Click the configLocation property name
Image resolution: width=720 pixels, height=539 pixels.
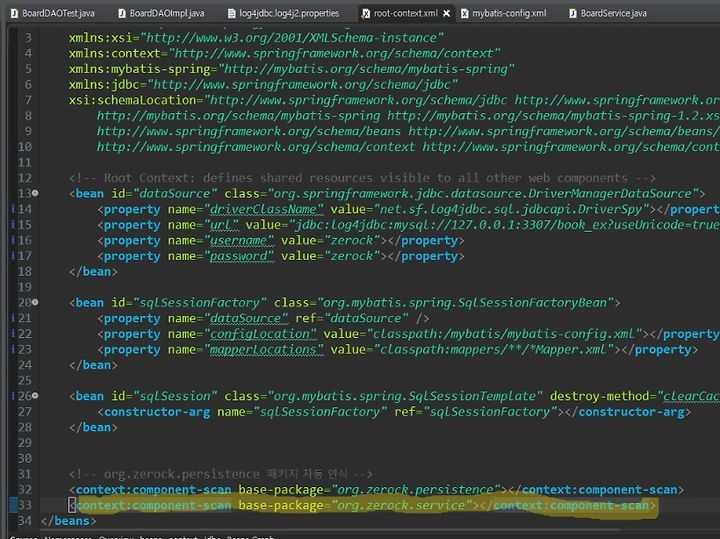(259, 334)
